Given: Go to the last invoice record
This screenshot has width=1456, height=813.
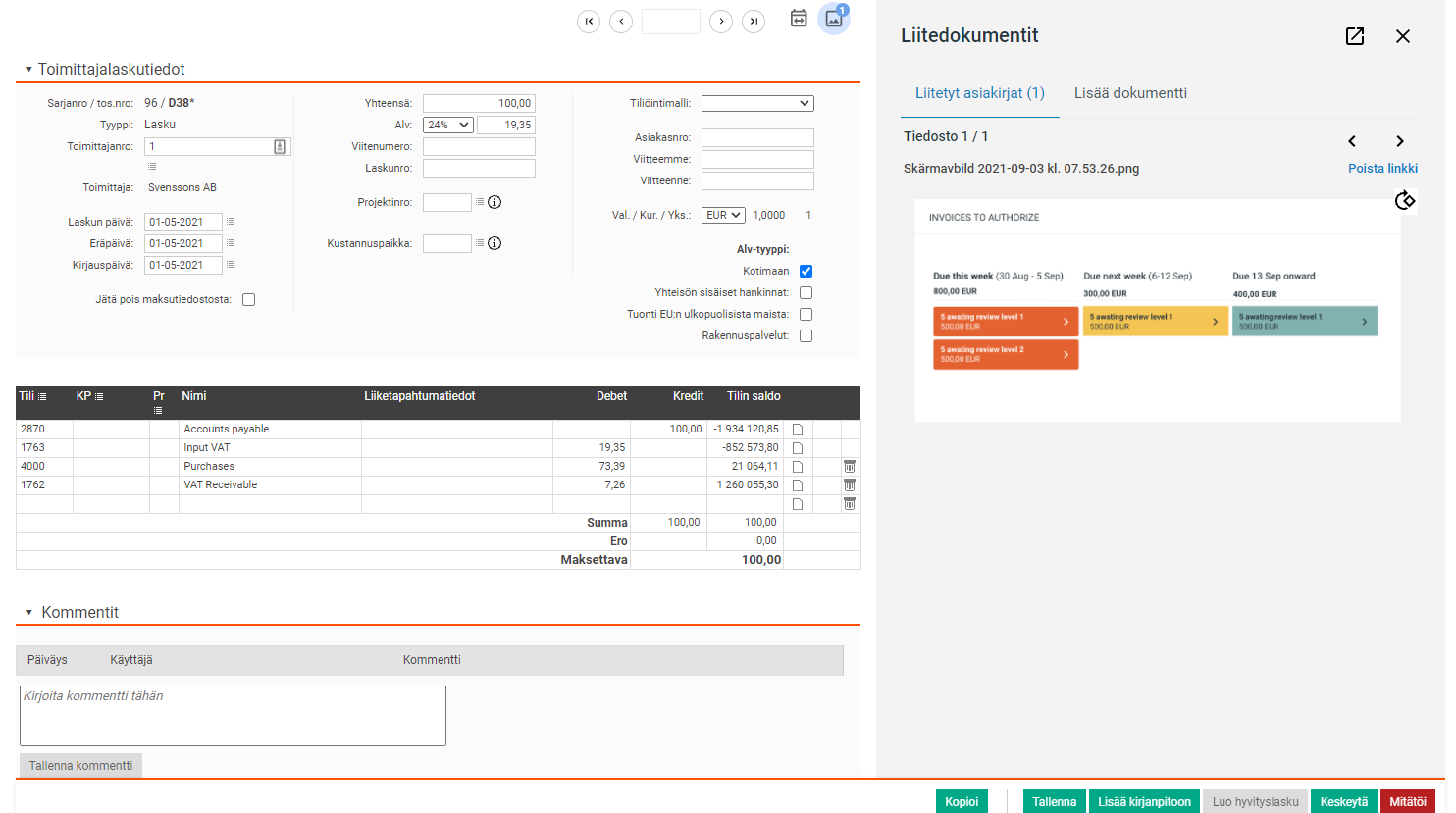Looking at the screenshot, I should [754, 22].
